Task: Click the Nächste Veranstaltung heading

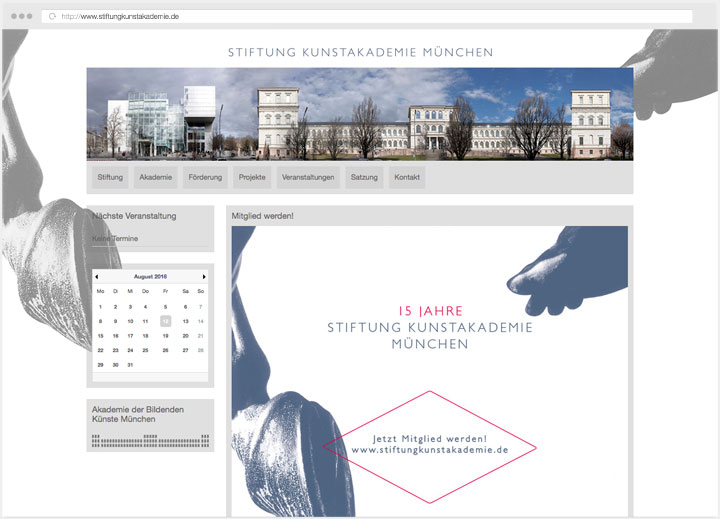Action: [134, 216]
